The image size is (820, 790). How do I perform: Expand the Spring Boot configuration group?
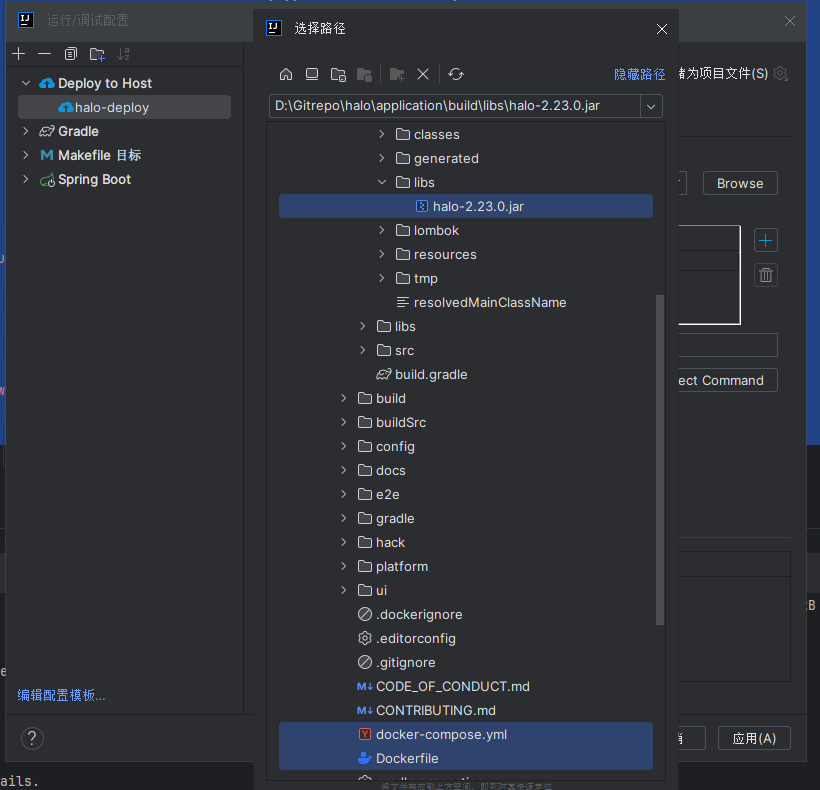click(26, 180)
